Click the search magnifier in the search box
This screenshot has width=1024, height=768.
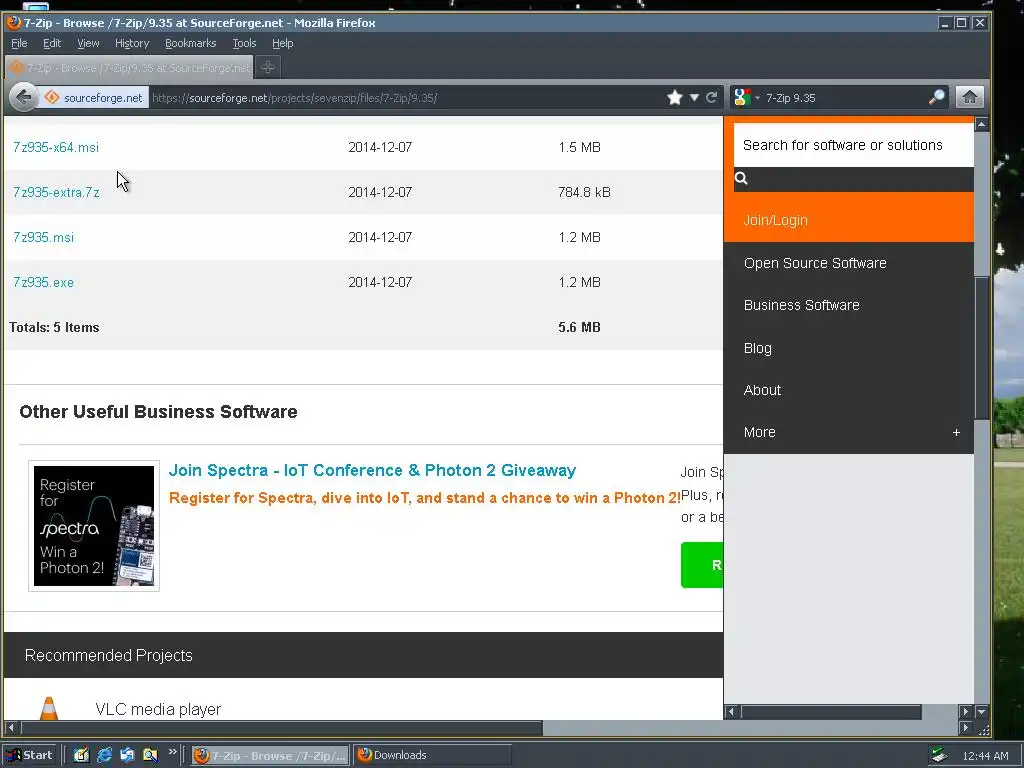pyautogui.click(x=936, y=98)
